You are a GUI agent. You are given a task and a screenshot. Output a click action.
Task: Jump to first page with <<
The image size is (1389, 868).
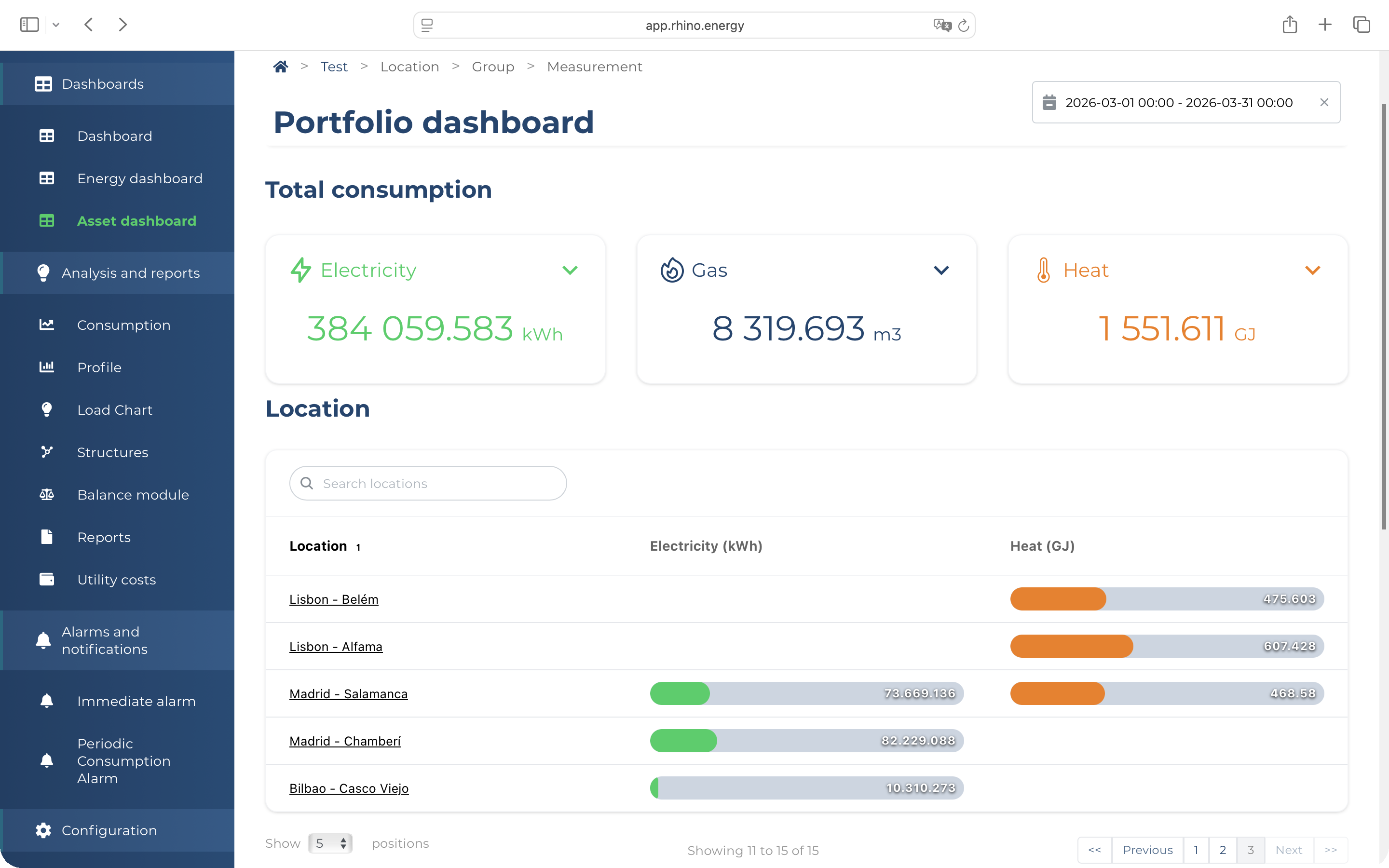1094,850
